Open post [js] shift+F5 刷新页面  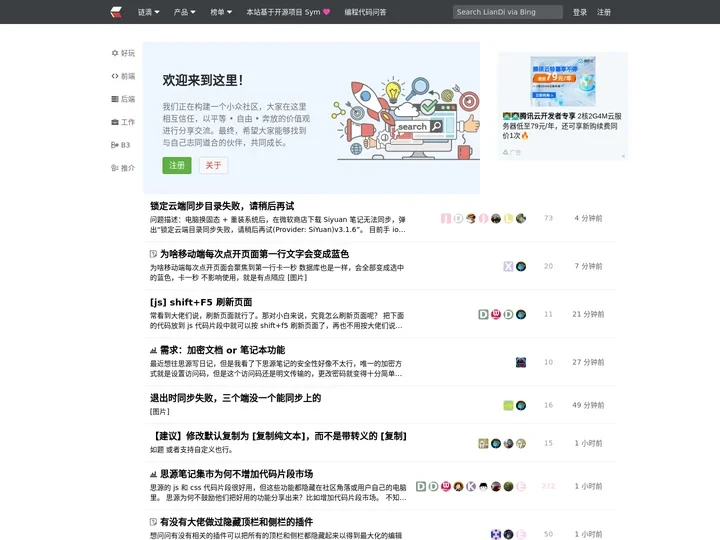pos(201,302)
